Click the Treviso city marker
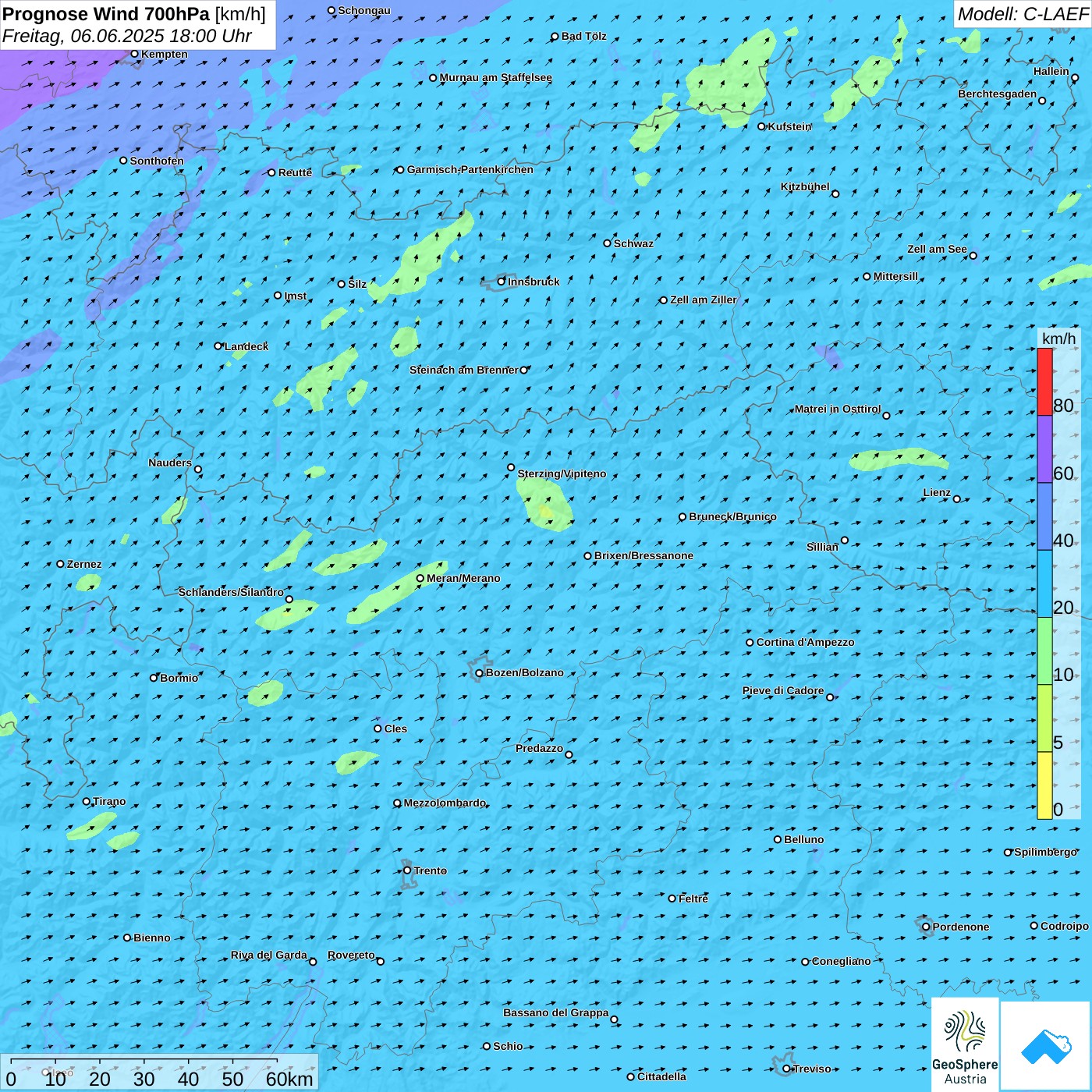Viewport: 1092px width, 1092px height. 786,1069
